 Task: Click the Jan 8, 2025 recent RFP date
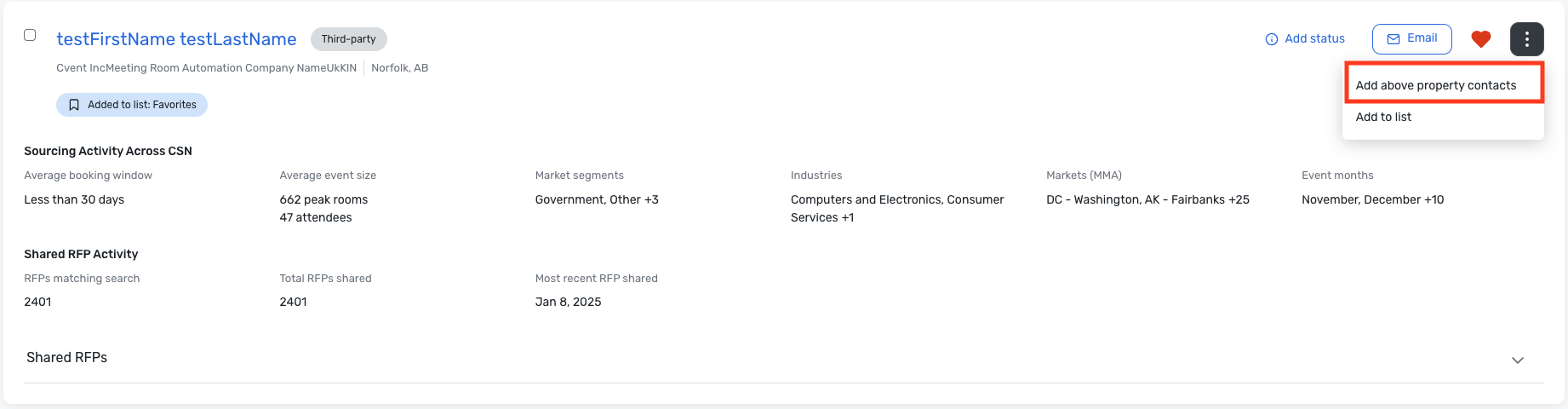(x=568, y=302)
